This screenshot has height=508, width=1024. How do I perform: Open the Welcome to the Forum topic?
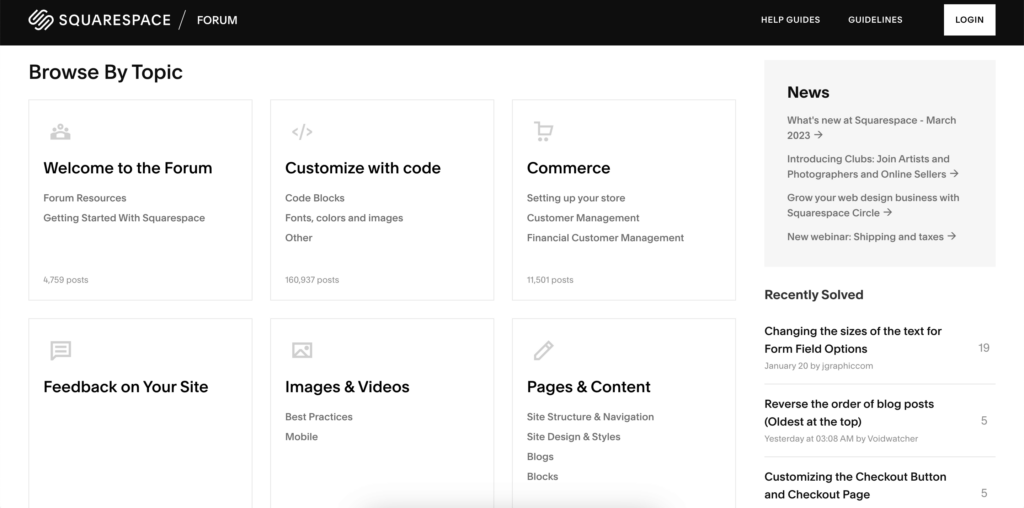(x=127, y=168)
